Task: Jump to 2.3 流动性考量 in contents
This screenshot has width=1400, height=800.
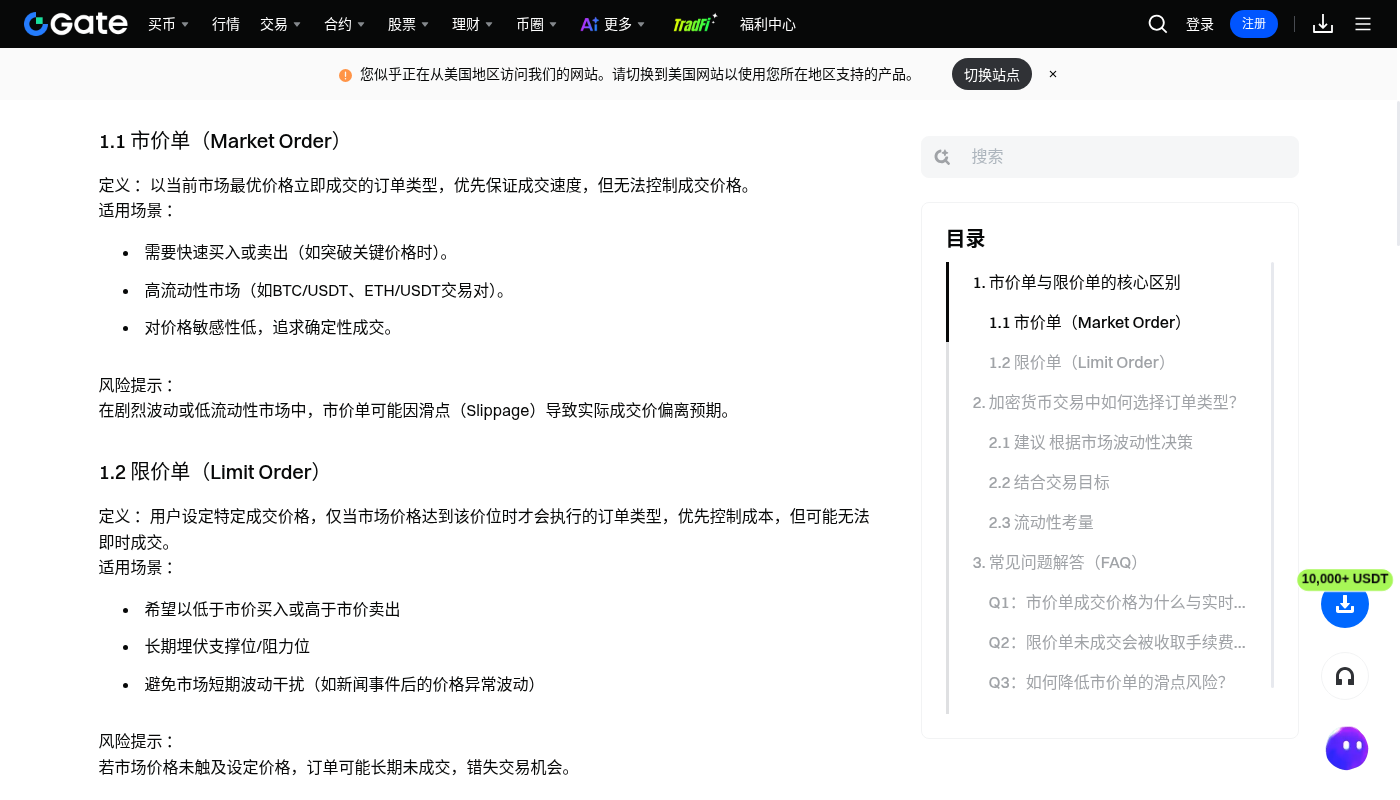Action: [x=1041, y=523]
